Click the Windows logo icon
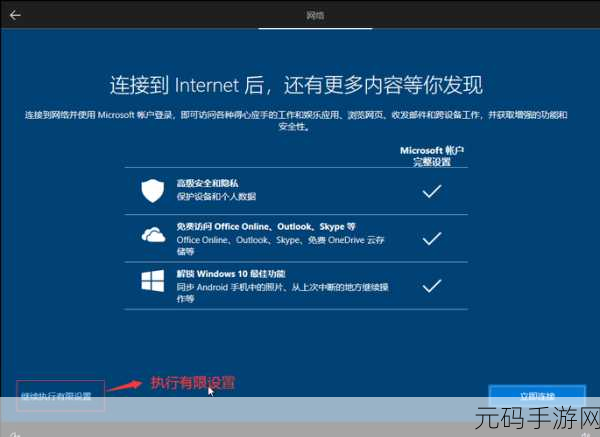This screenshot has width=600, height=437. [153, 280]
